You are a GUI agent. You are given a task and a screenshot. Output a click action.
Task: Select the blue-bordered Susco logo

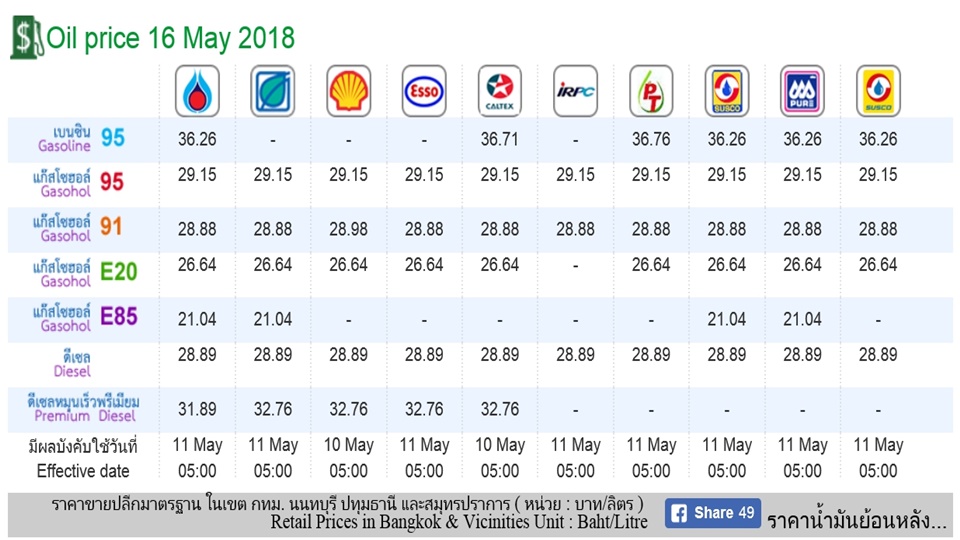tap(727, 91)
